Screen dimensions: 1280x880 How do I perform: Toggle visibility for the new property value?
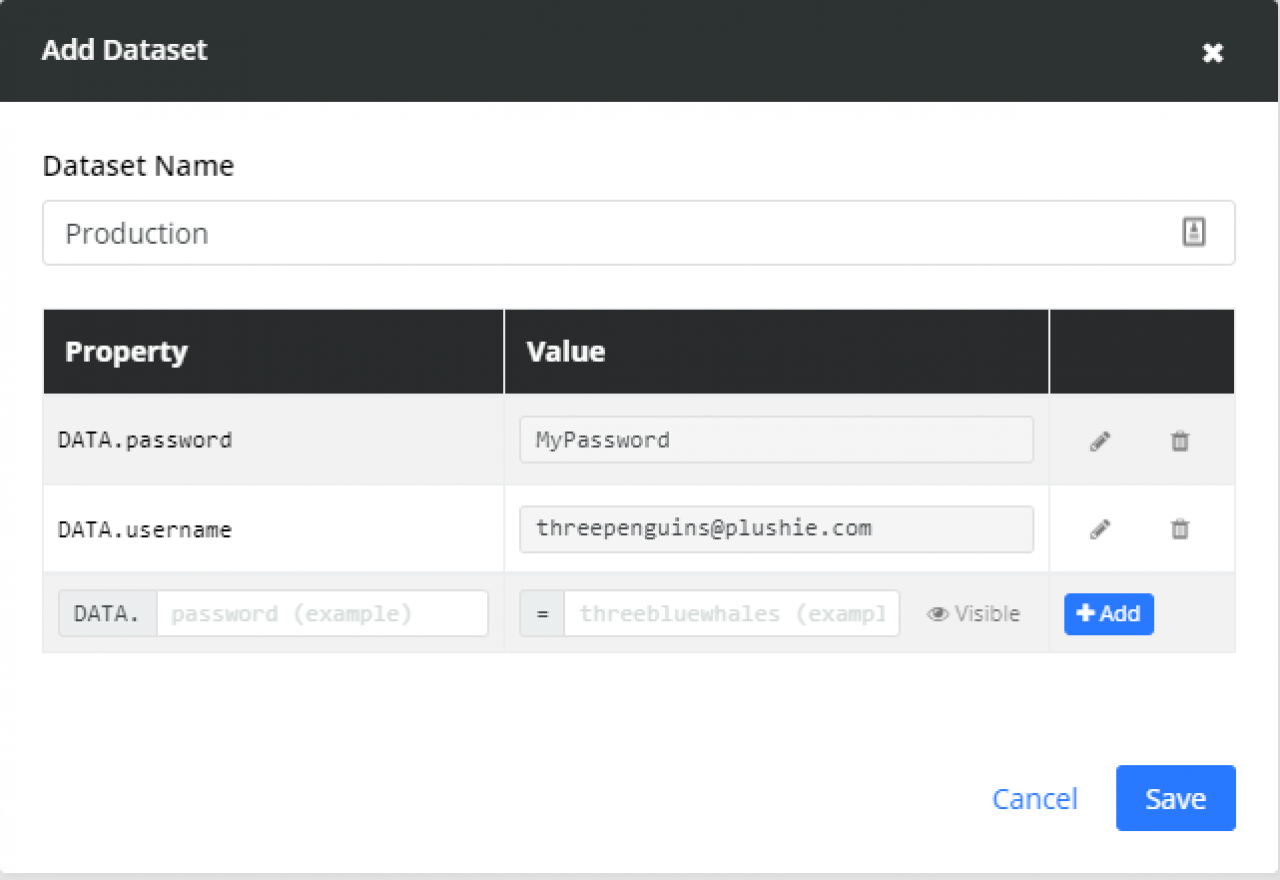(972, 613)
